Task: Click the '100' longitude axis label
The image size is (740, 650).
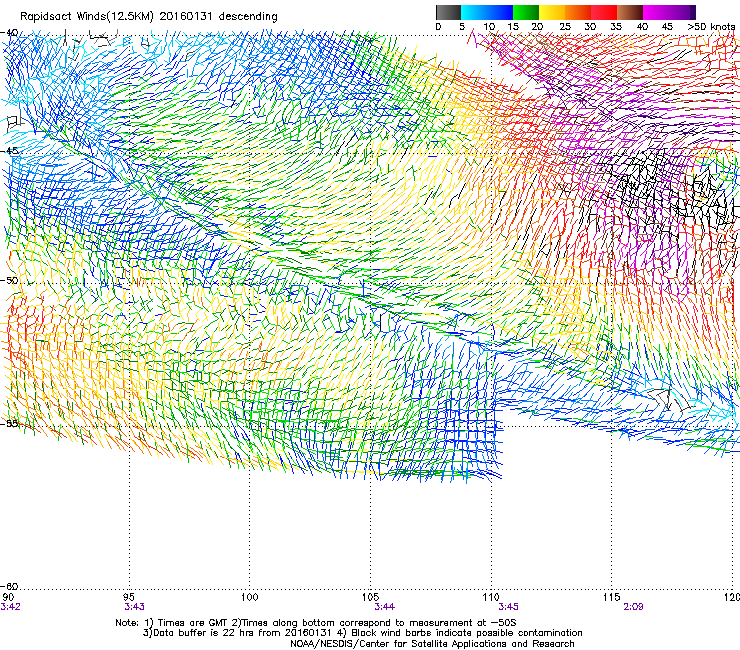Action: [250, 598]
